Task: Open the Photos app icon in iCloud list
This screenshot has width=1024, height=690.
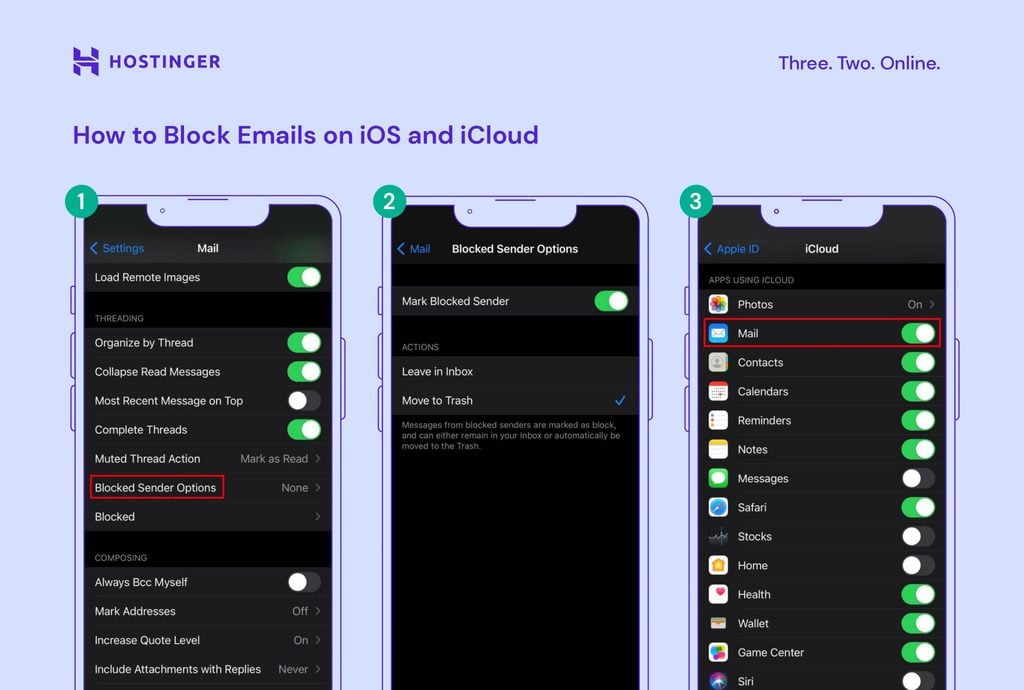Action: 718,304
